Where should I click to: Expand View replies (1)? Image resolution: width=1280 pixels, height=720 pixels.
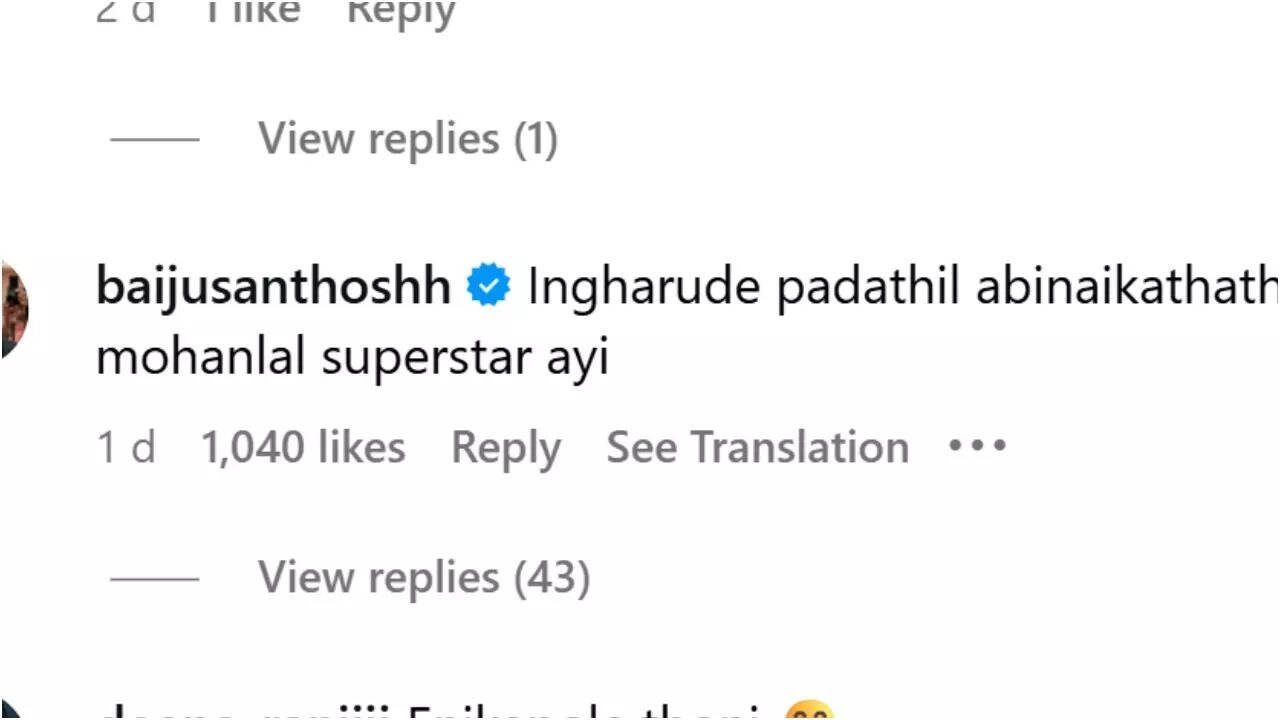(408, 138)
